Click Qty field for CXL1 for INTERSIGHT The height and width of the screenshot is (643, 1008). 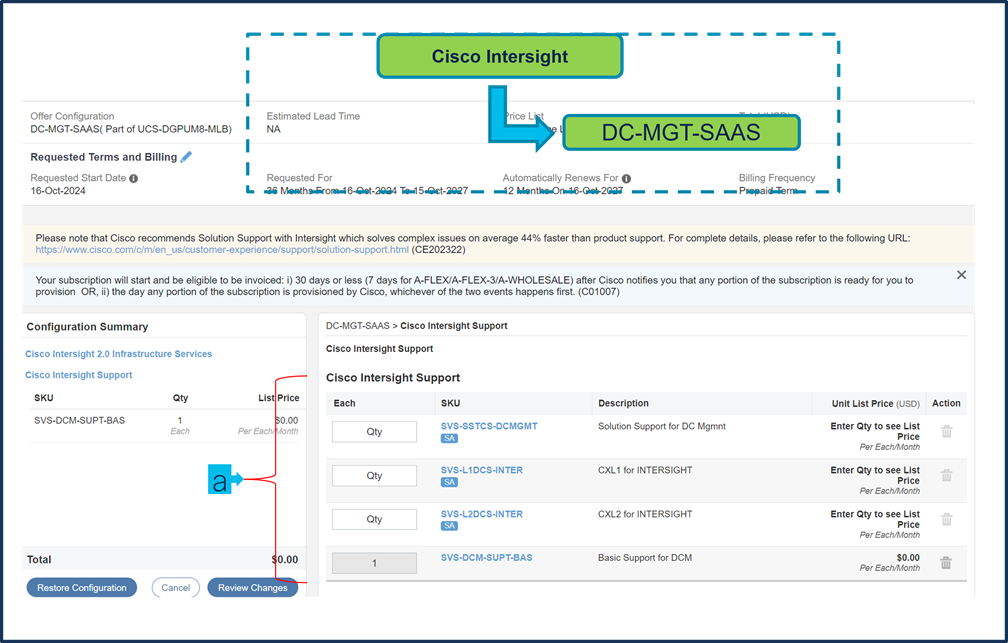click(374, 475)
